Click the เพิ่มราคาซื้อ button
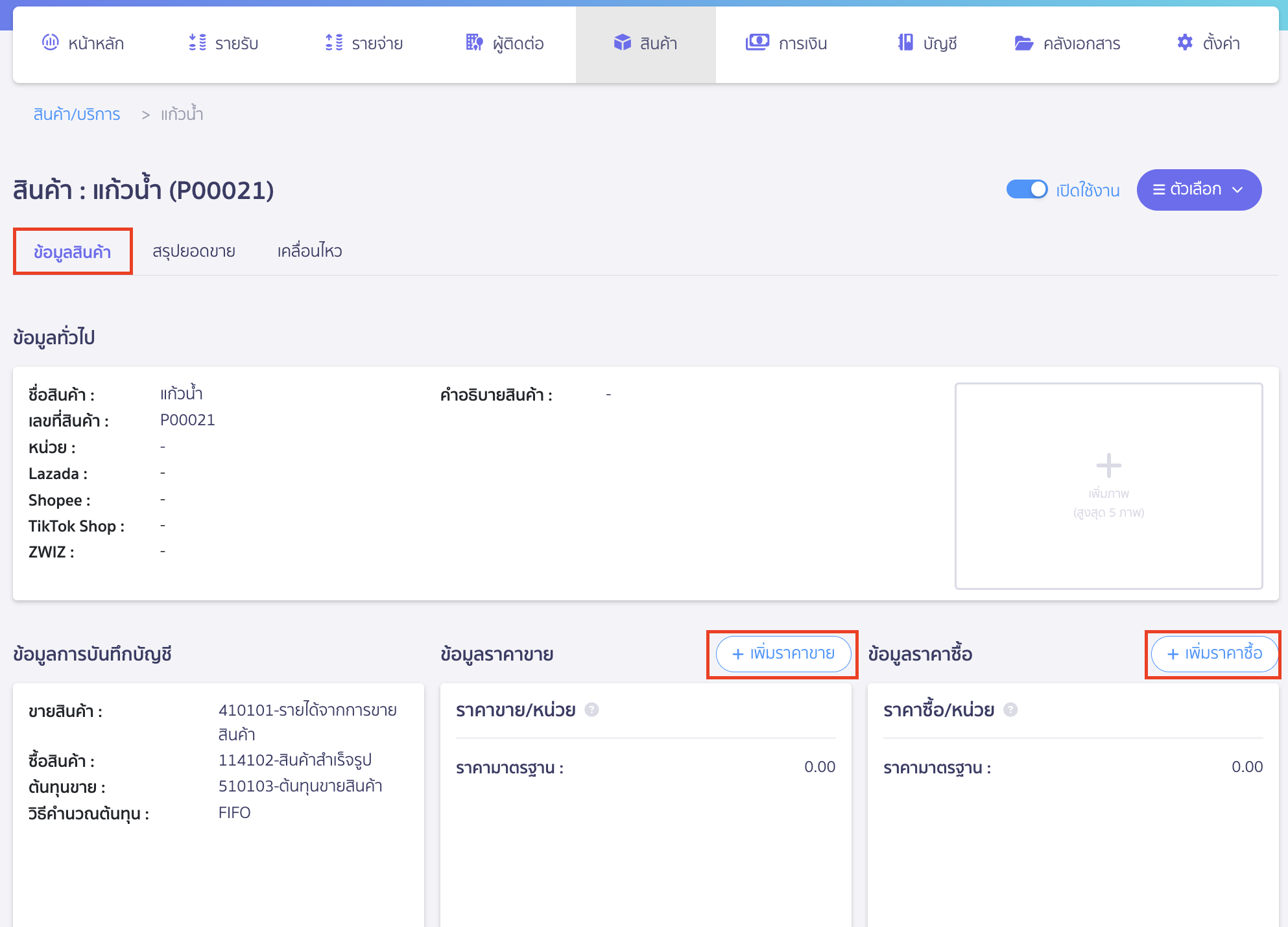 (x=1213, y=654)
